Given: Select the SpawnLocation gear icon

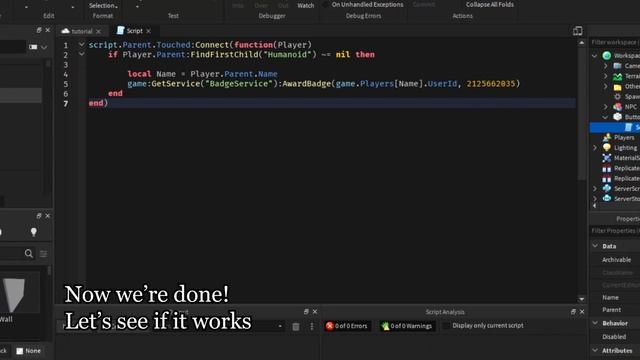Looking at the screenshot, I should coord(618,97).
